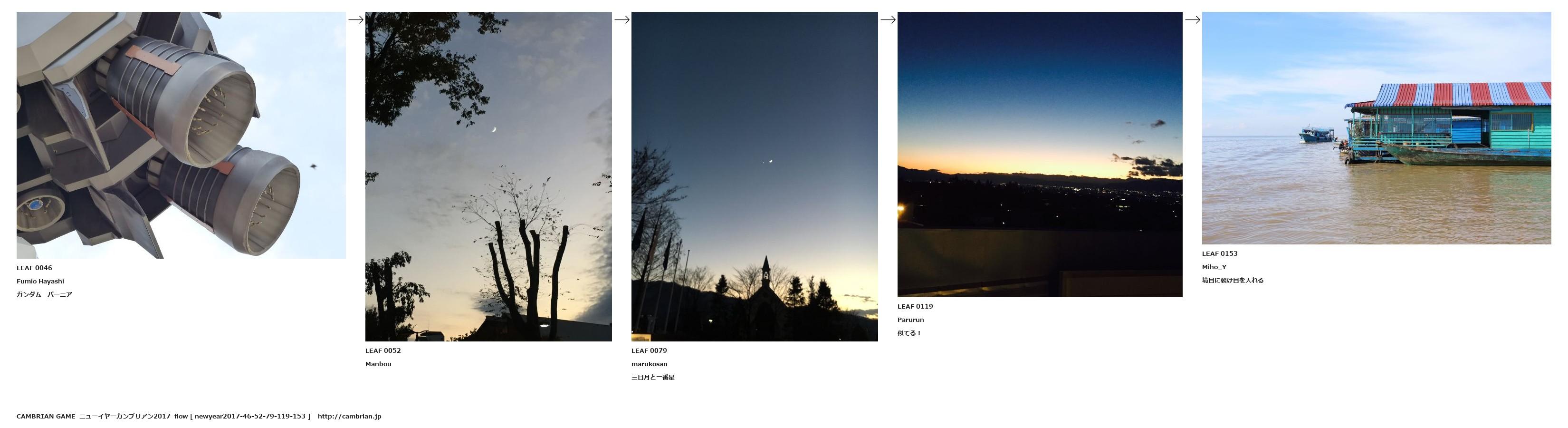
Task: Select author name Parurun
Action: tap(910, 320)
